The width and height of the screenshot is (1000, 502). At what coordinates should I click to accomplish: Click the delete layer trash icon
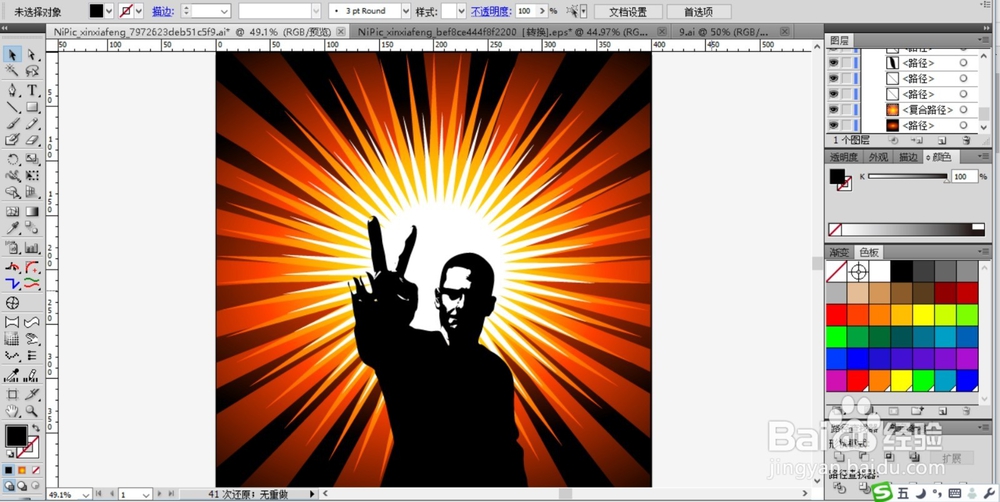point(966,140)
